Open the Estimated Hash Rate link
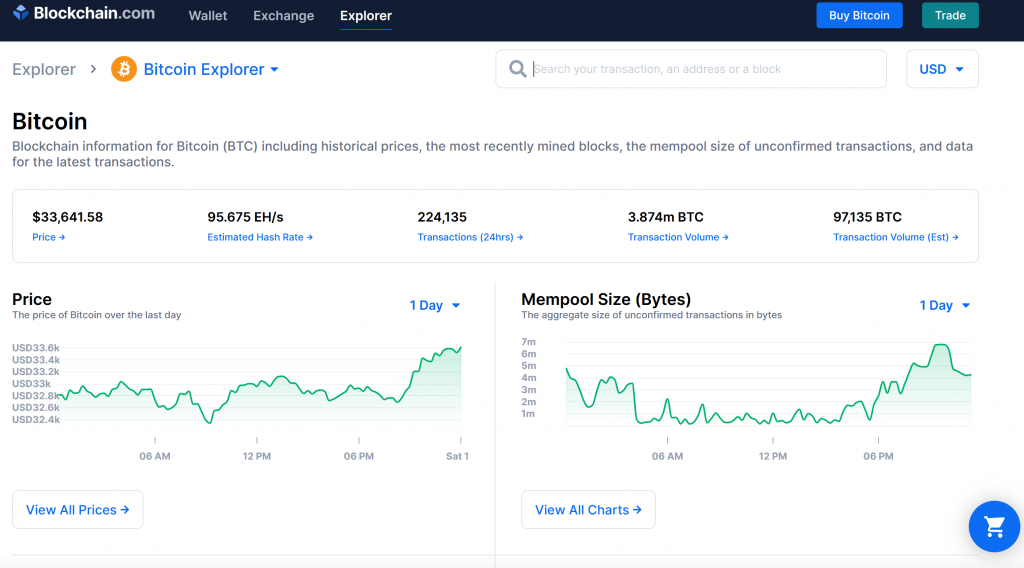The image size is (1024, 568). tap(260, 237)
